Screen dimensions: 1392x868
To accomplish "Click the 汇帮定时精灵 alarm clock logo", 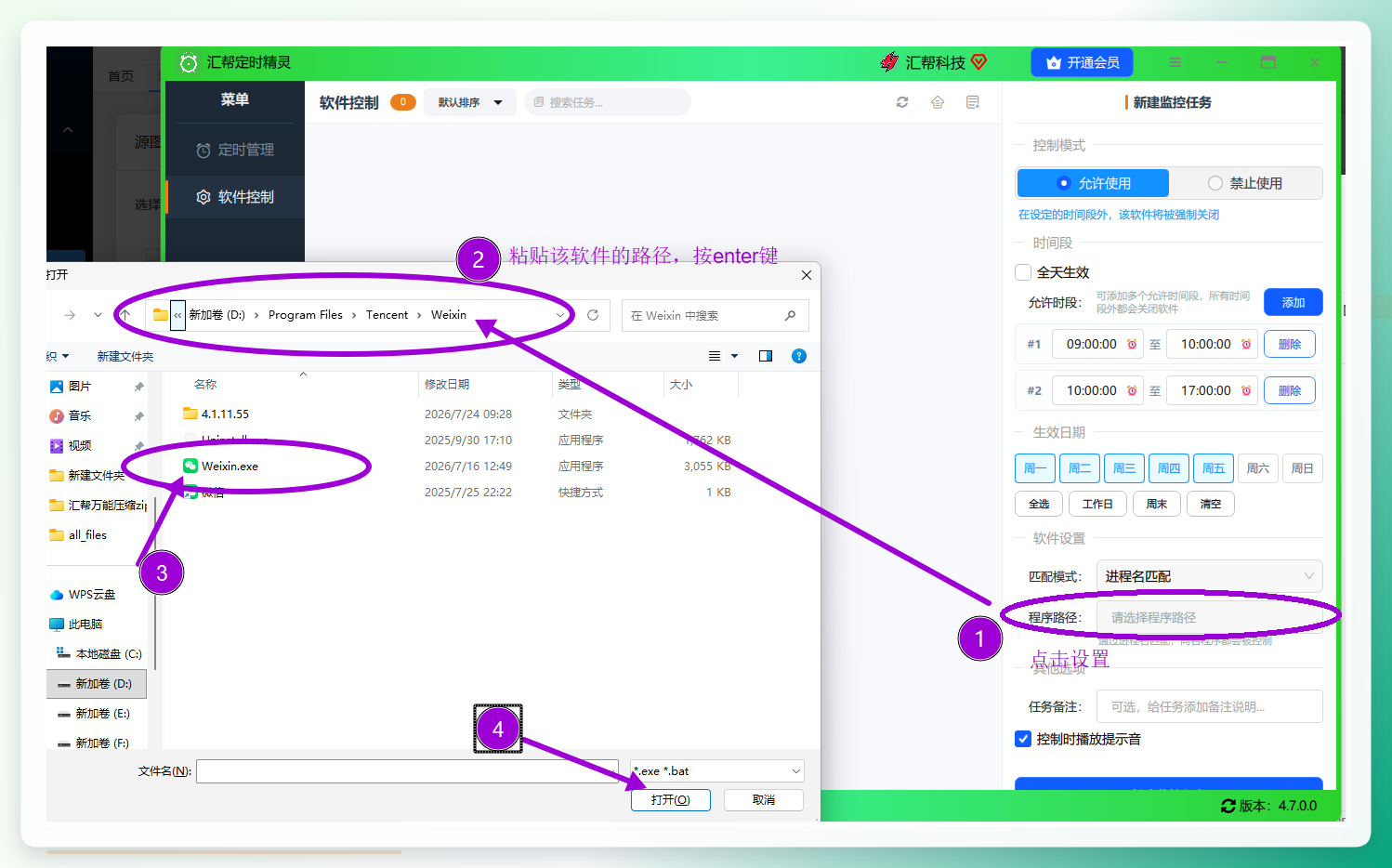I will (x=189, y=62).
